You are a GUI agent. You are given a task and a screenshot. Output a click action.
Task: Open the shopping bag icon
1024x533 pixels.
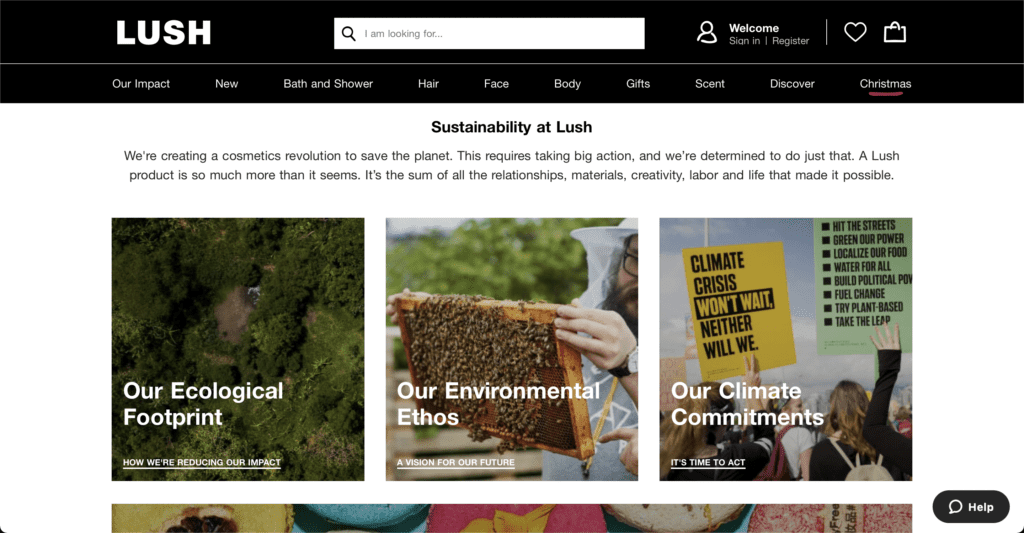(x=895, y=32)
